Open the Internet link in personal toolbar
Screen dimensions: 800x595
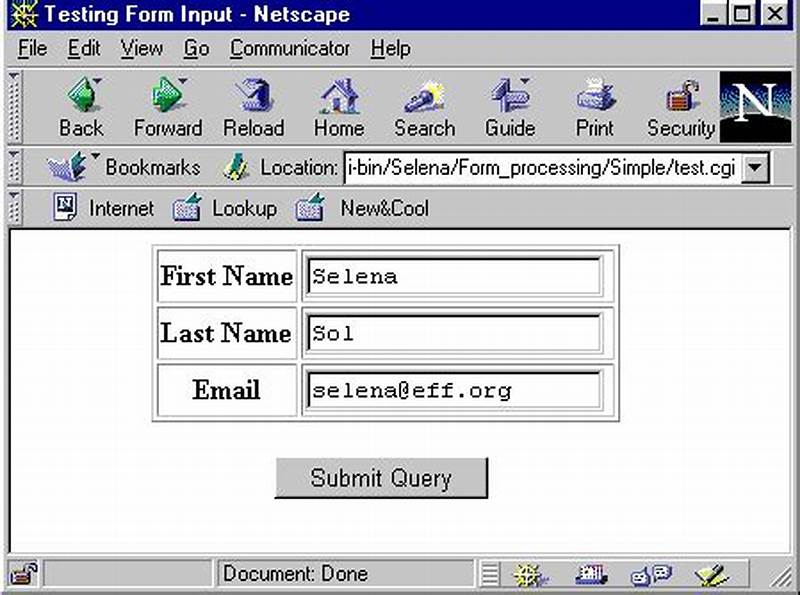click(x=107, y=208)
